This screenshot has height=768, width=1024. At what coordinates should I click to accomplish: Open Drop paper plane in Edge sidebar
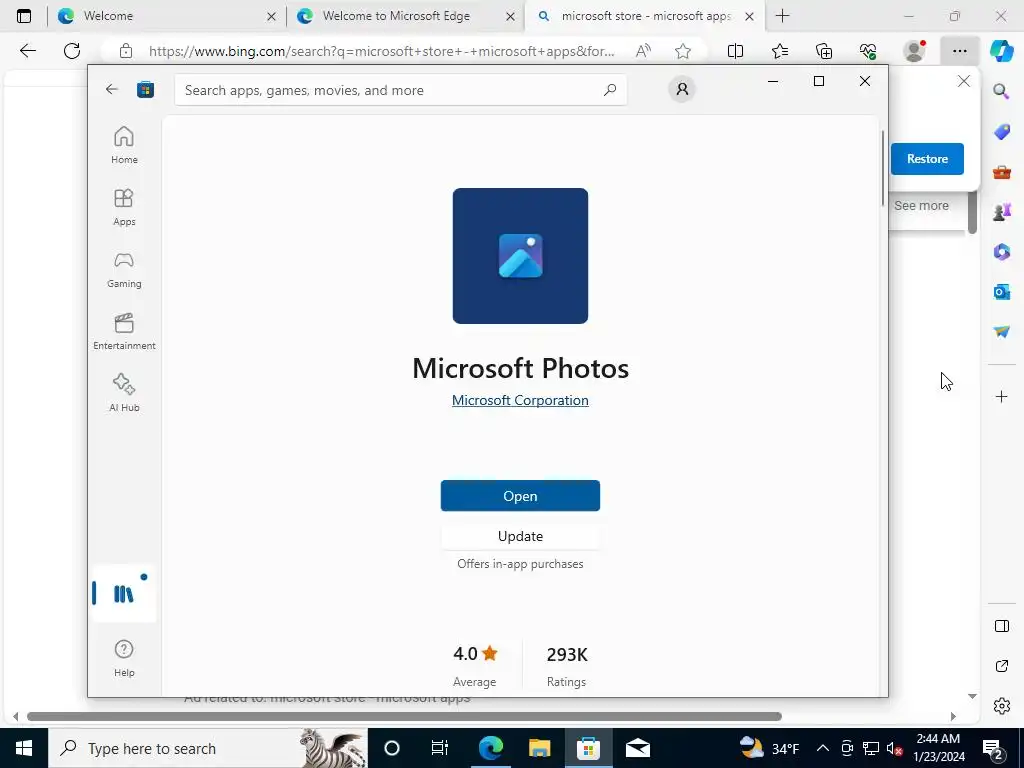click(x=1001, y=332)
